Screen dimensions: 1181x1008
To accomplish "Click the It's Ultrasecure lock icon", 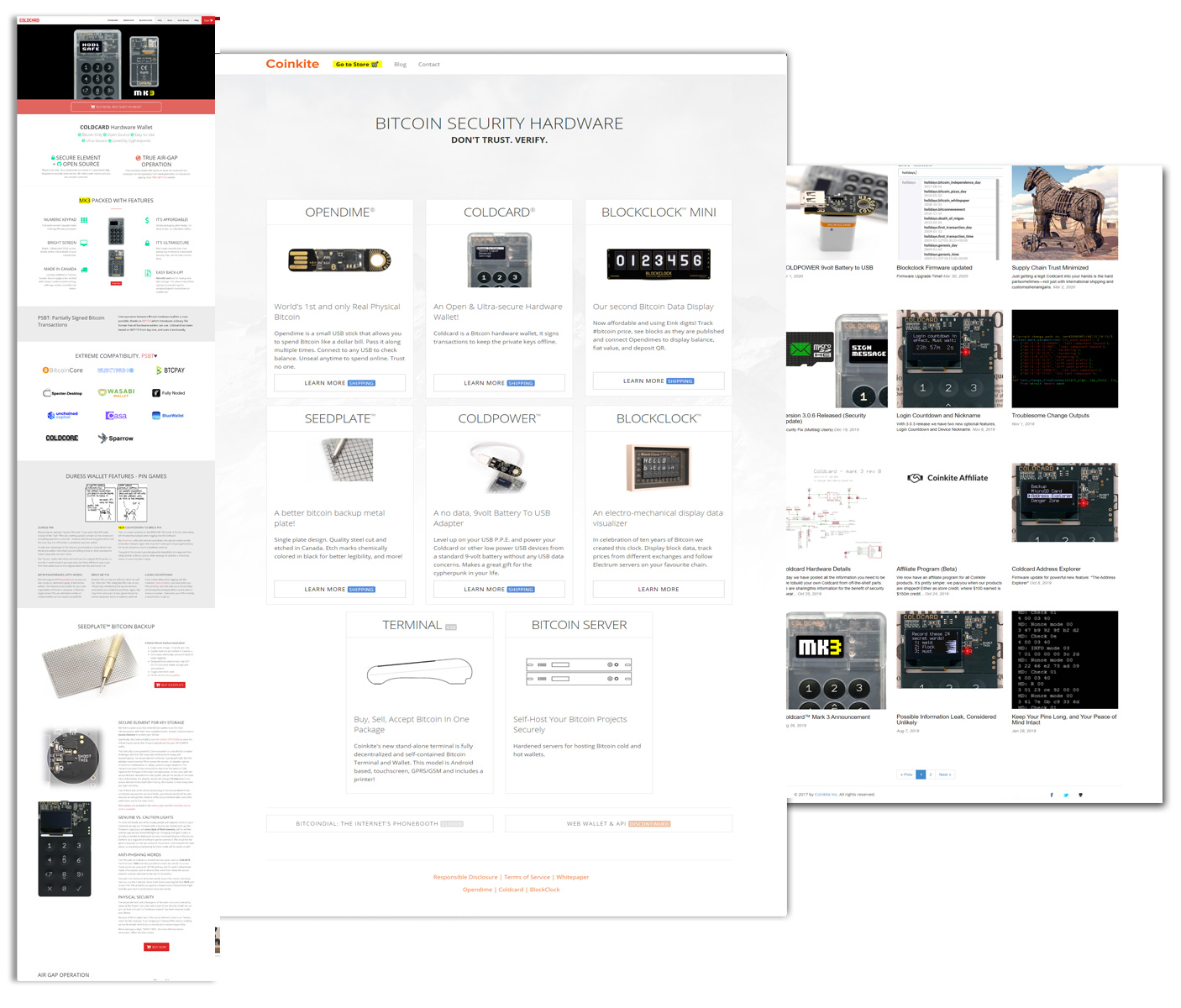I will coord(148,244).
